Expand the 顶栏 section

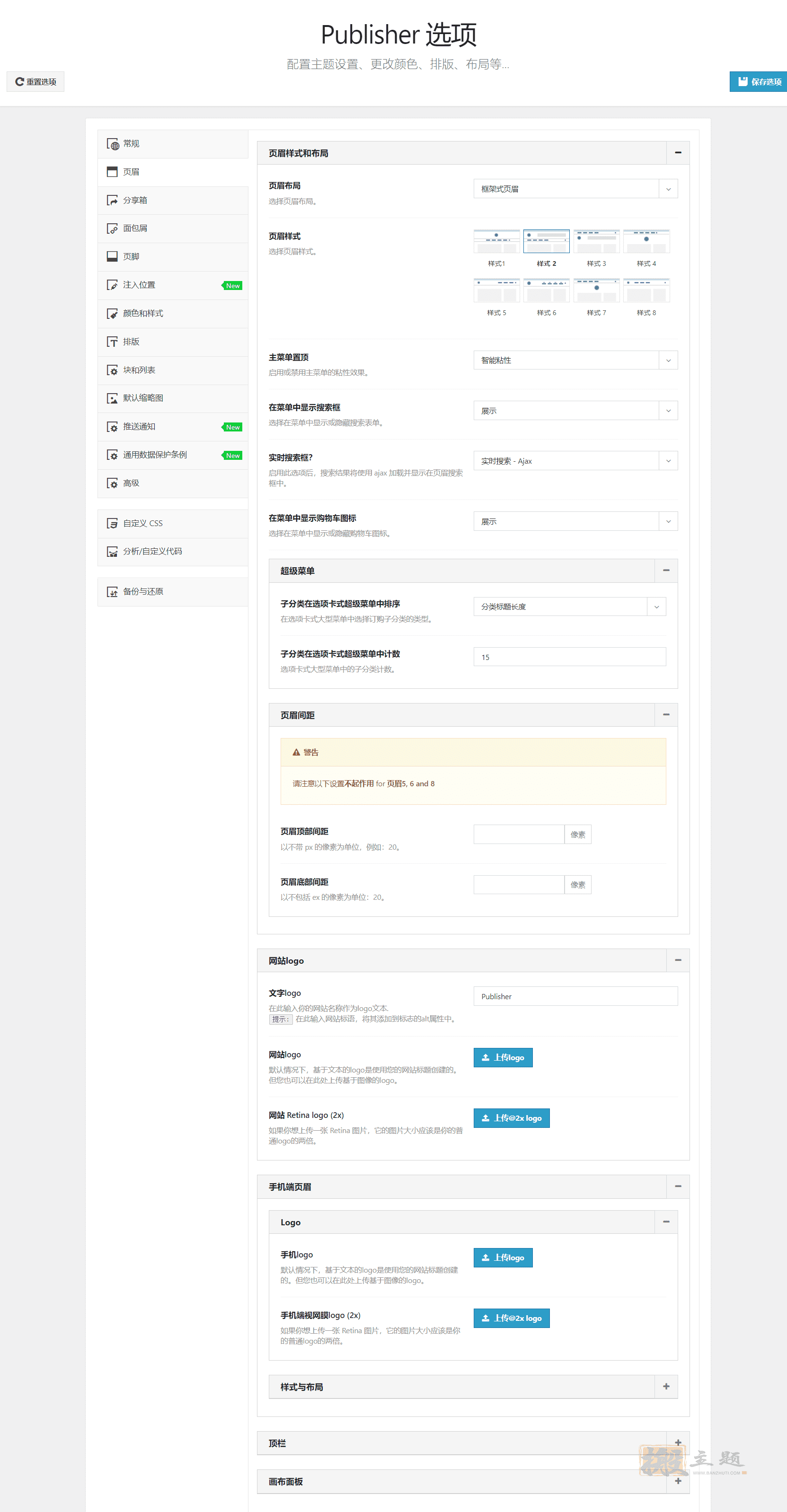click(678, 1443)
